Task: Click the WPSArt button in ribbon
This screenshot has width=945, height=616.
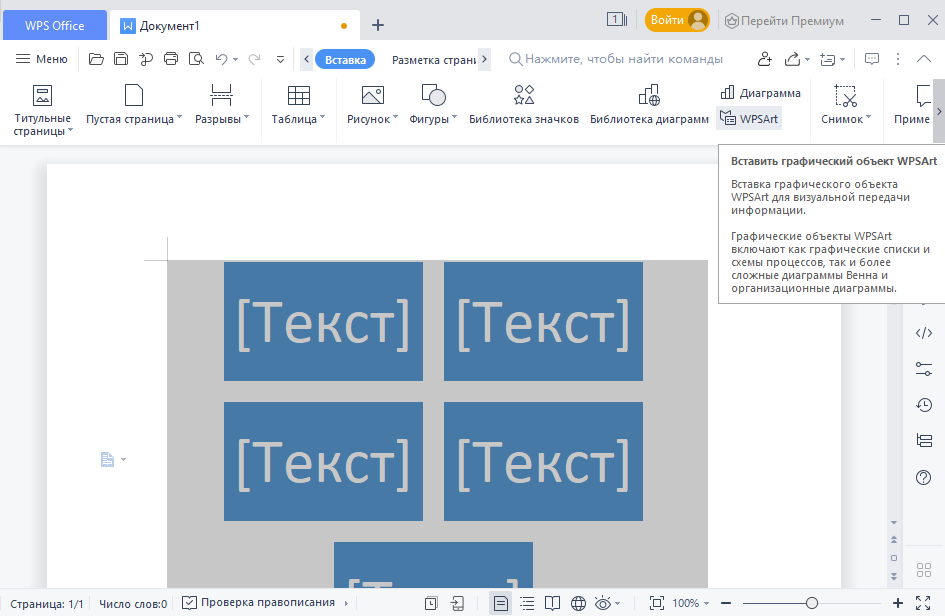Action: pyautogui.click(x=748, y=119)
